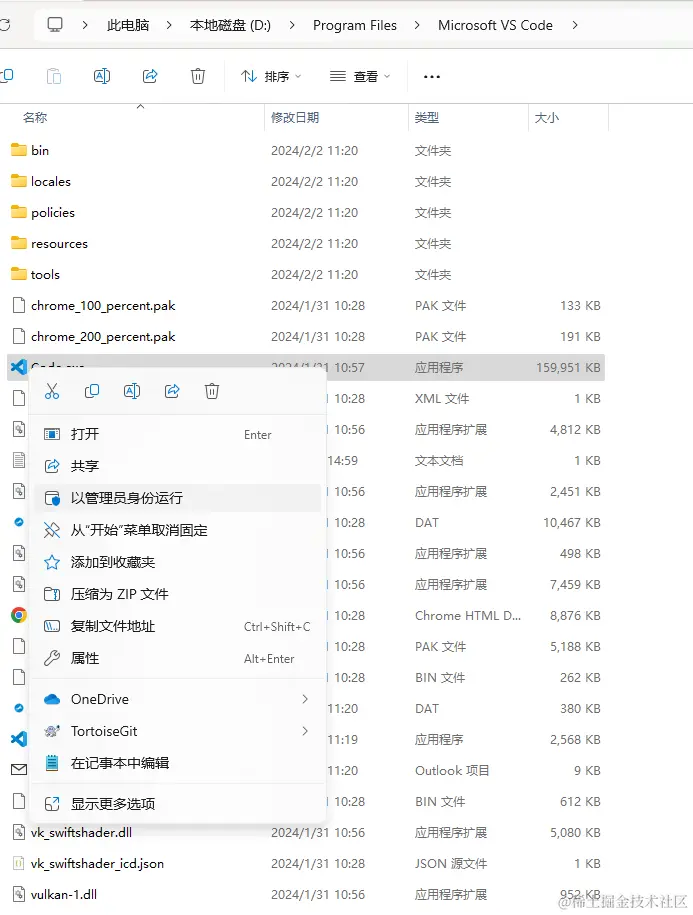Click the Share icon in Explorer toolbar
Screen dimensions: 693x915
click(150, 76)
